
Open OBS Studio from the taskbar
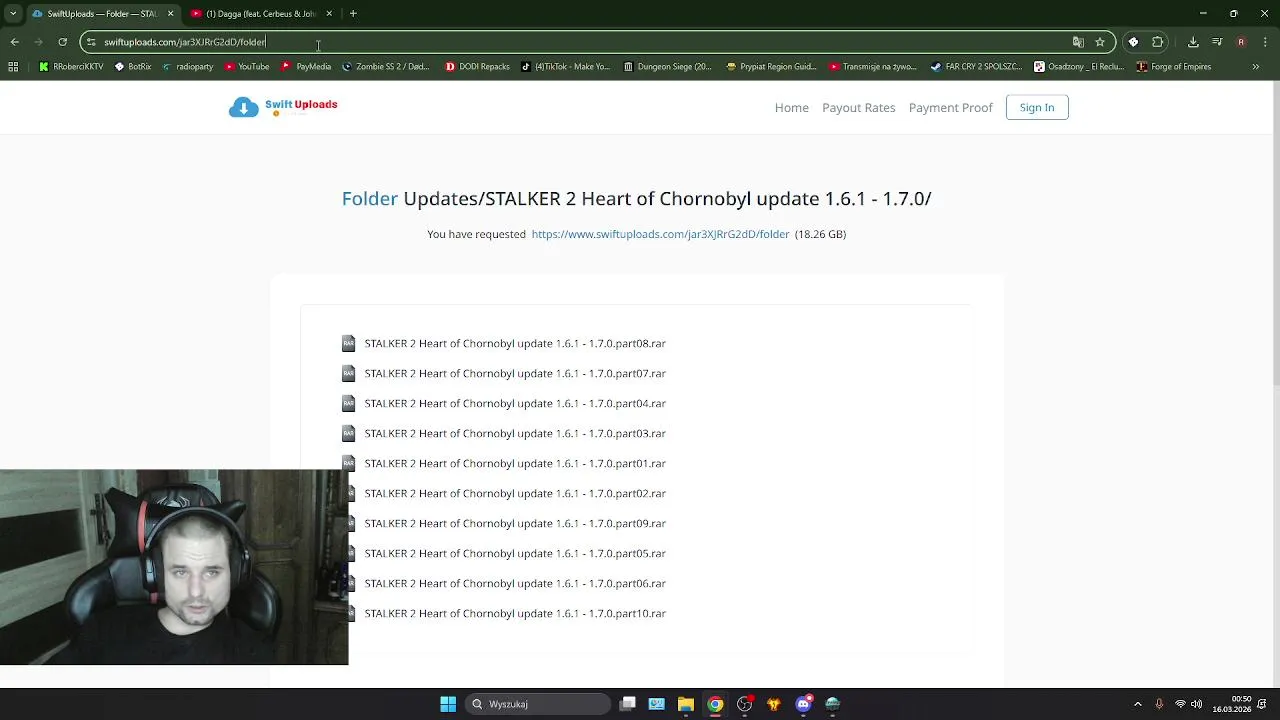click(745, 704)
